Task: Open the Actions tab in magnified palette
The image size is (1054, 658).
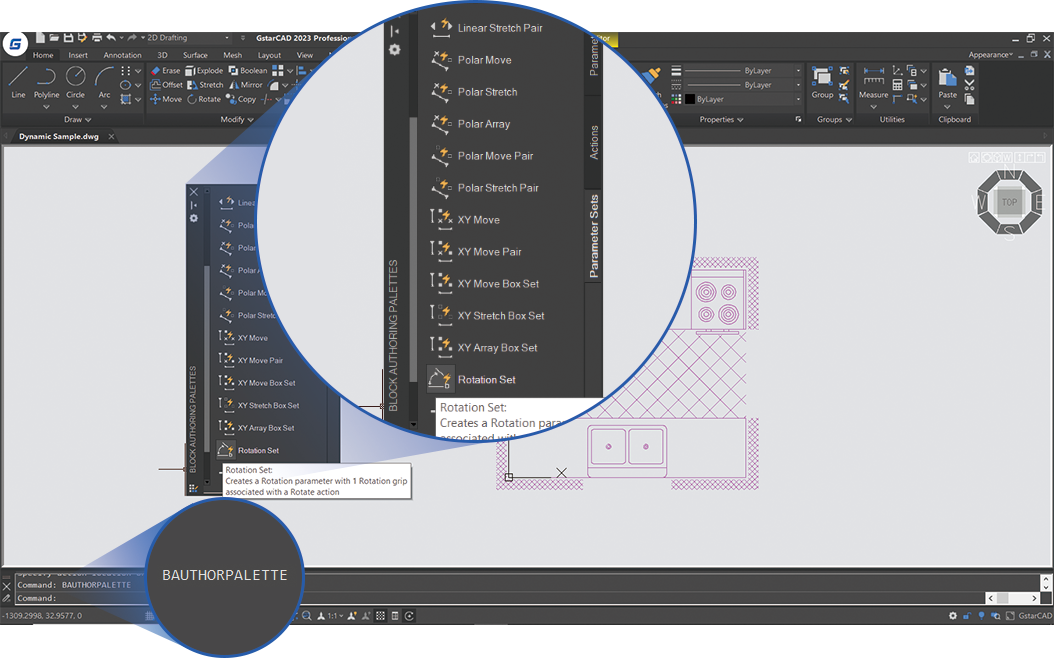Action: (x=594, y=142)
